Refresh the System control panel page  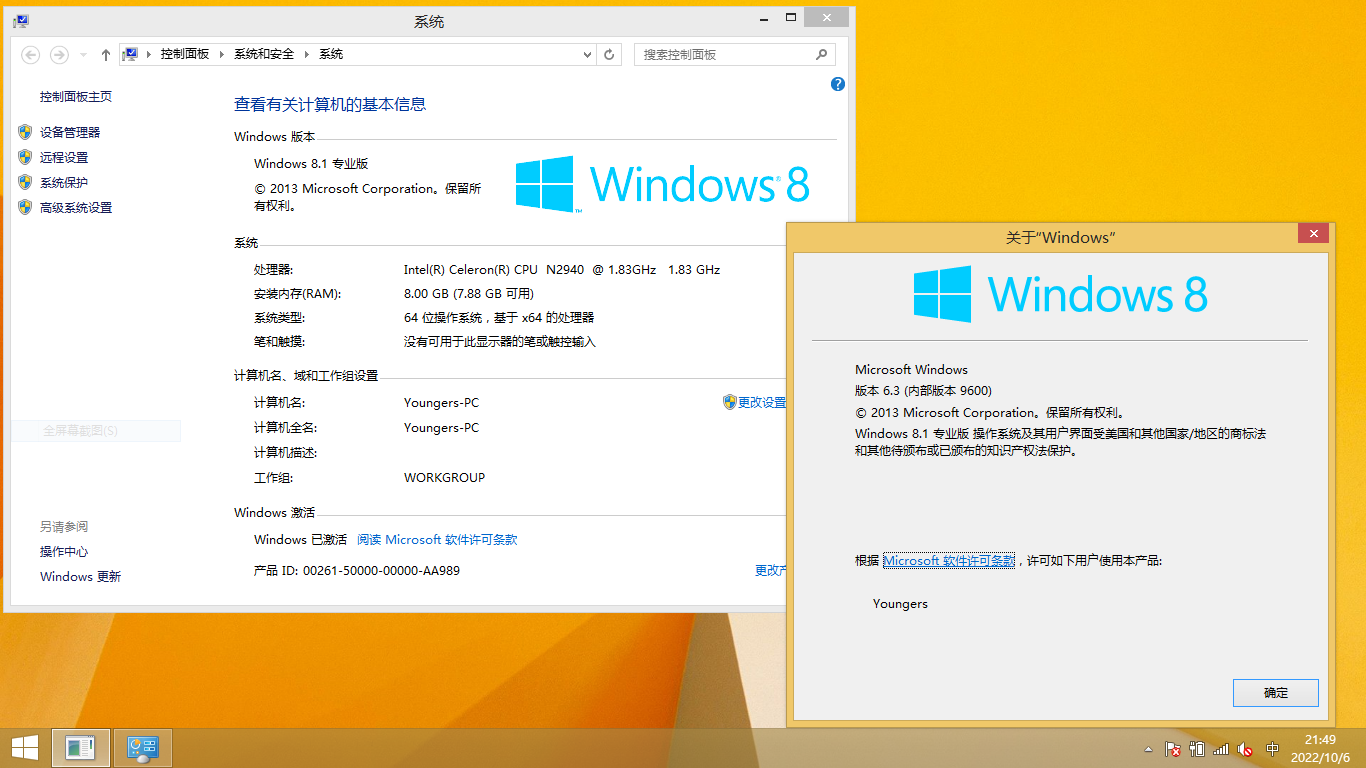[x=609, y=55]
